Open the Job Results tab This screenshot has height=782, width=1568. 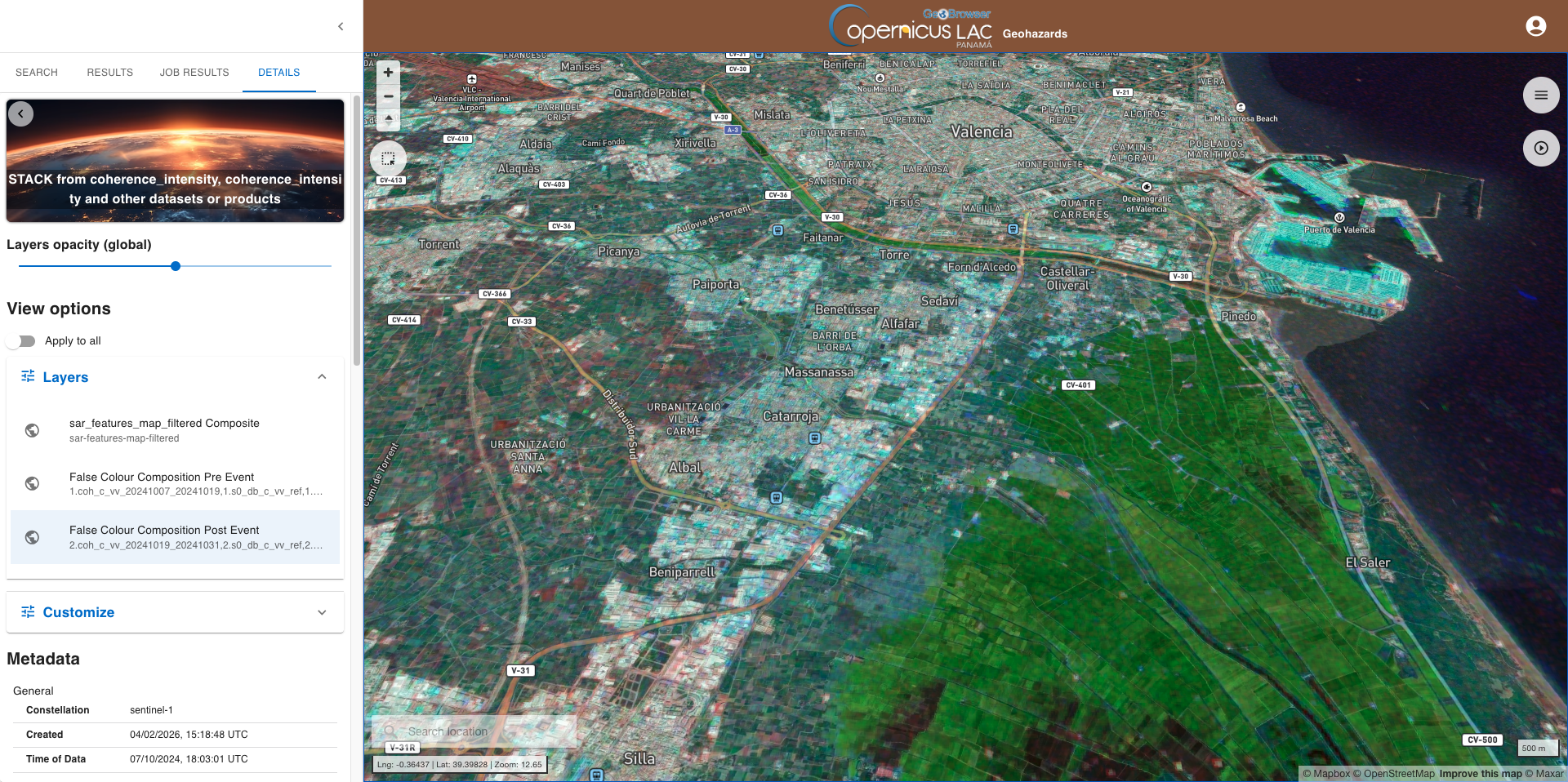[x=194, y=73]
